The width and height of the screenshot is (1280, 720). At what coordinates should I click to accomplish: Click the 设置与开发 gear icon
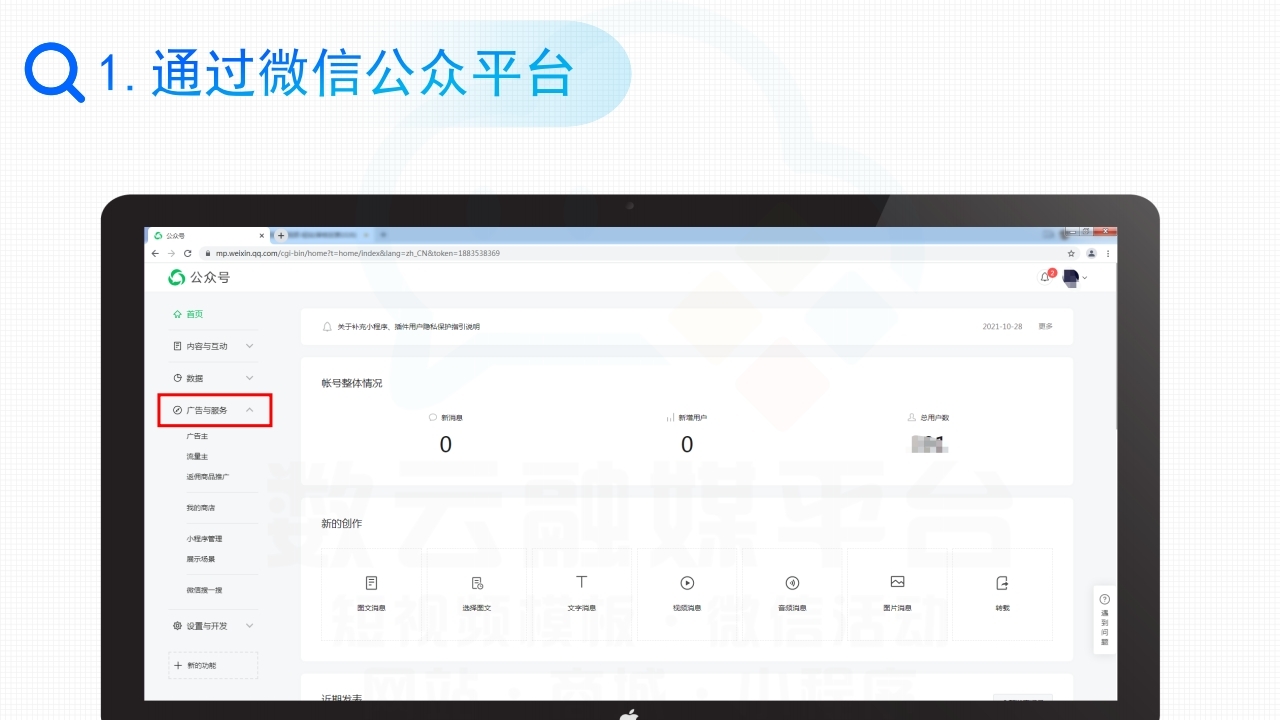[x=177, y=625]
